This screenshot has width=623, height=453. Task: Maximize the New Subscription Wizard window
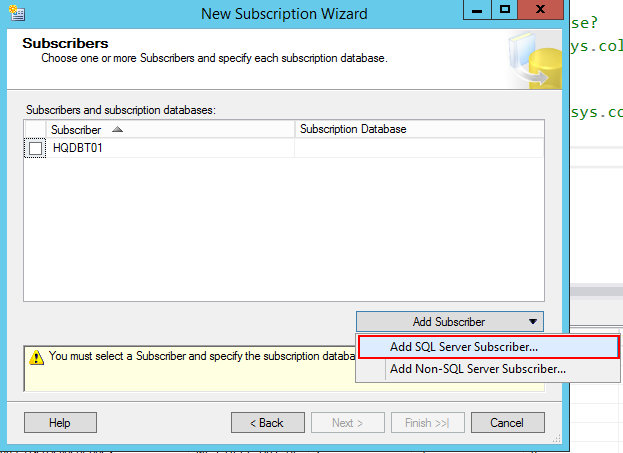505,10
